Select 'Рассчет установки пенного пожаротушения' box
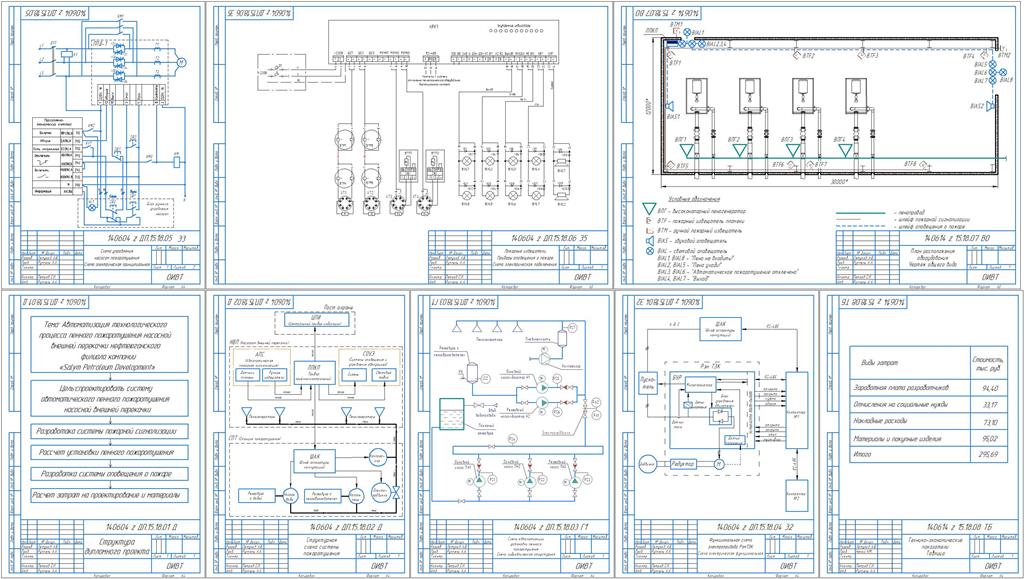 click(x=109, y=452)
